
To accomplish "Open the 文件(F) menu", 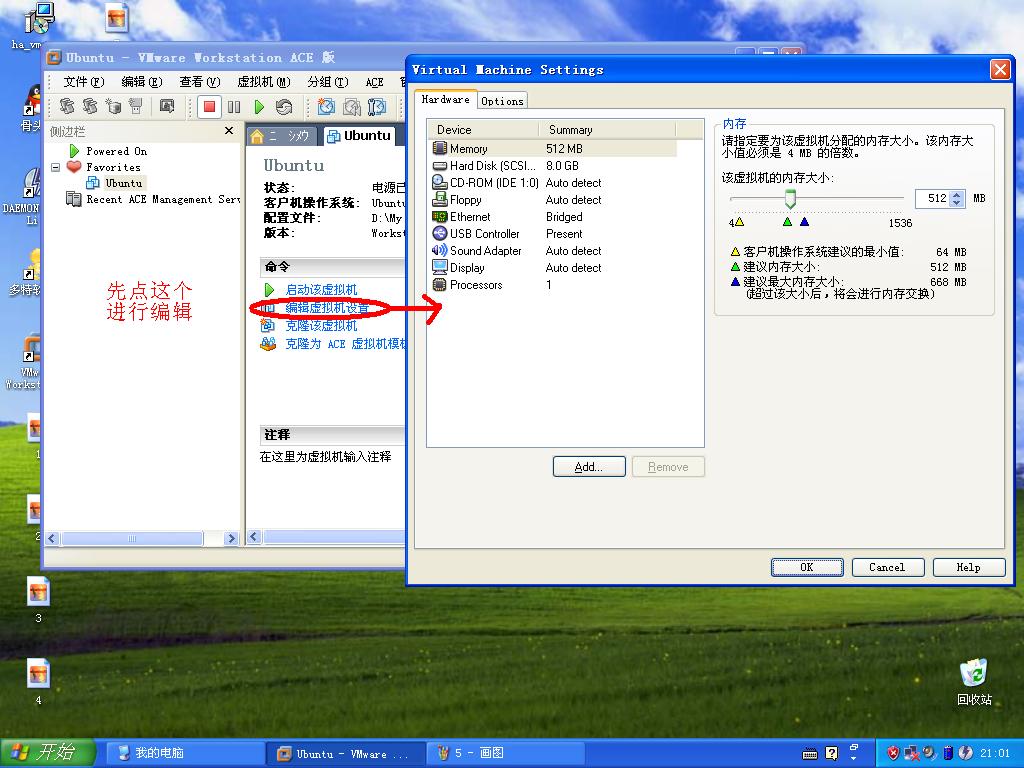I will 84,82.
